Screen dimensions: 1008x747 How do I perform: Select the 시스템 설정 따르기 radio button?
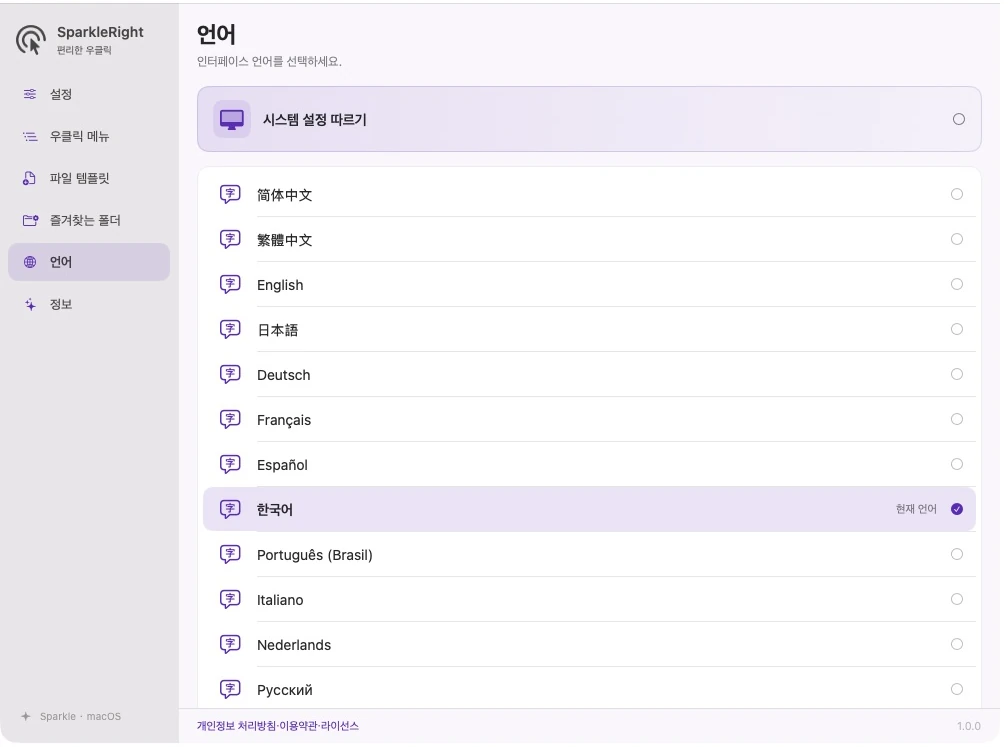[958, 119]
